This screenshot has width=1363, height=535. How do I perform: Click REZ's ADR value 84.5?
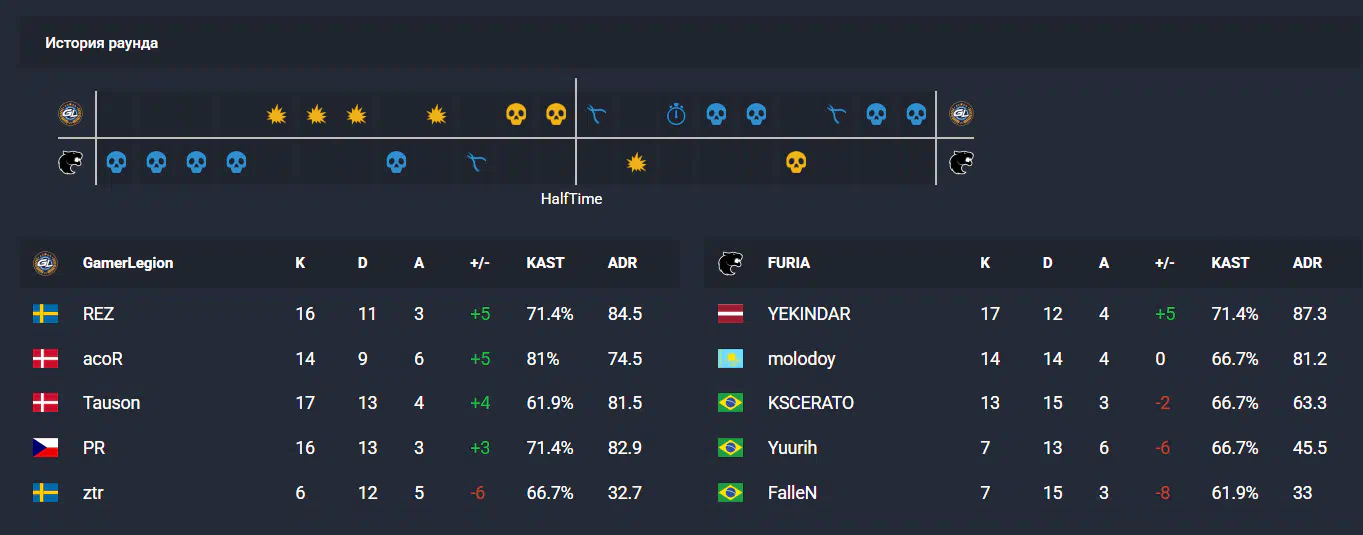pyautogui.click(x=625, y=314)
